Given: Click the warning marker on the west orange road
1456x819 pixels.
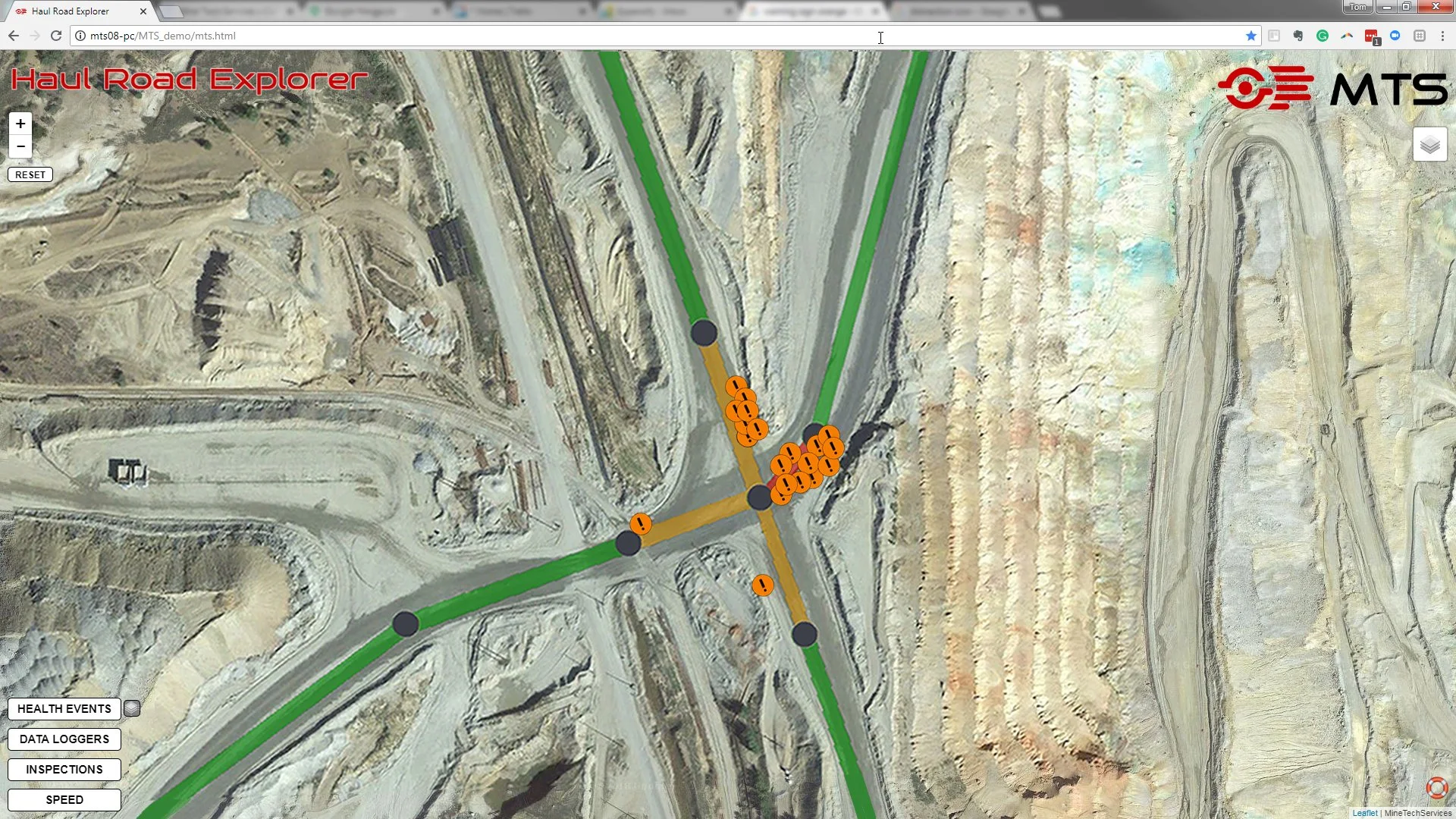Looking at the screenshot, I should [x=641, y=524].
